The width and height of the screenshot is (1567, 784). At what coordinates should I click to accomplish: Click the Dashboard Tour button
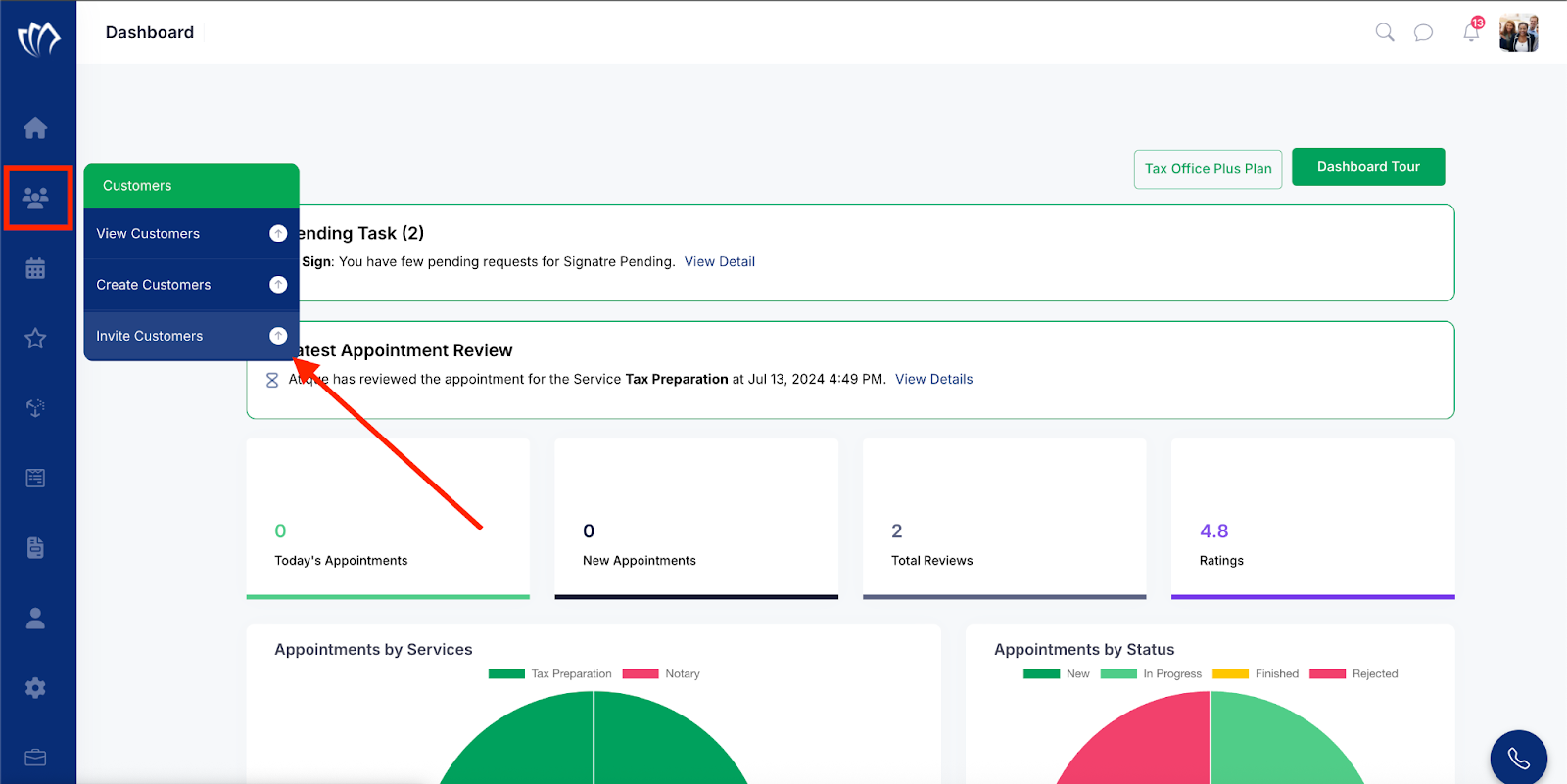[x=1368, y=167]
